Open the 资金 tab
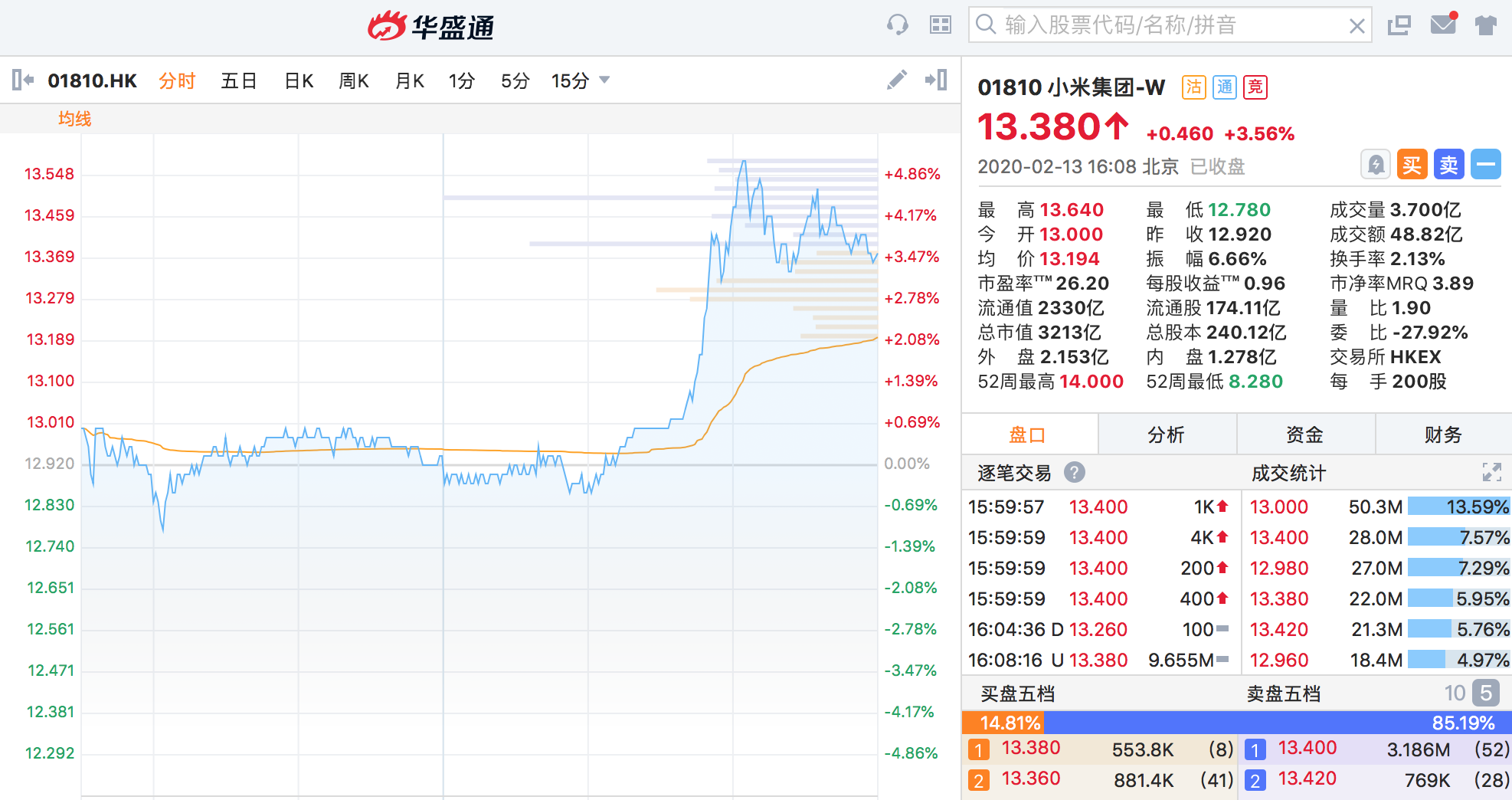1512x800 pixels. [1304, 435]
